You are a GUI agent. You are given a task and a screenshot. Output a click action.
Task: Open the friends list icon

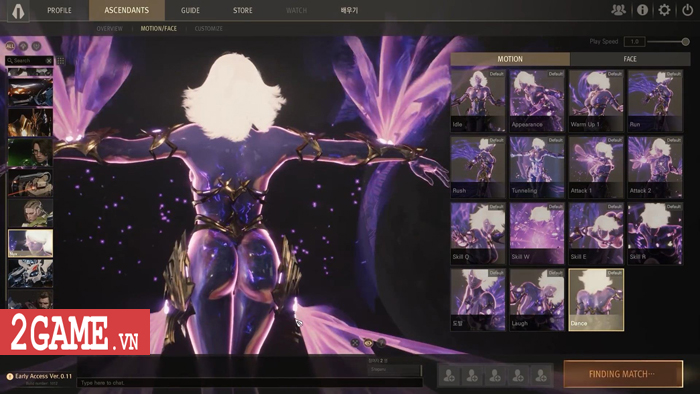coord(618,10)
